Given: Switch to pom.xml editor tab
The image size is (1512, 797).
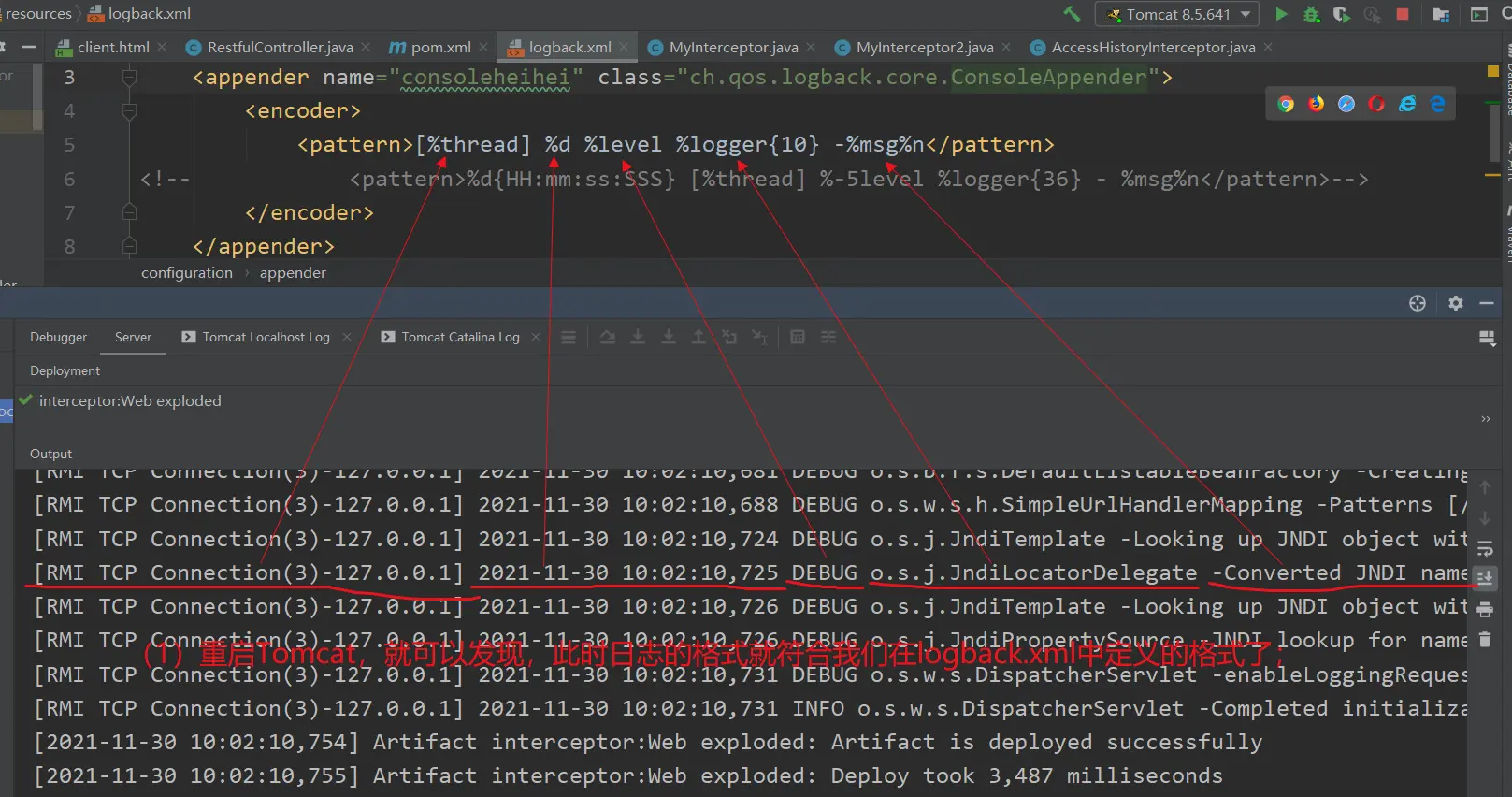Looking at the screenshot, I should pyautogui.click(x=439, y=47).
